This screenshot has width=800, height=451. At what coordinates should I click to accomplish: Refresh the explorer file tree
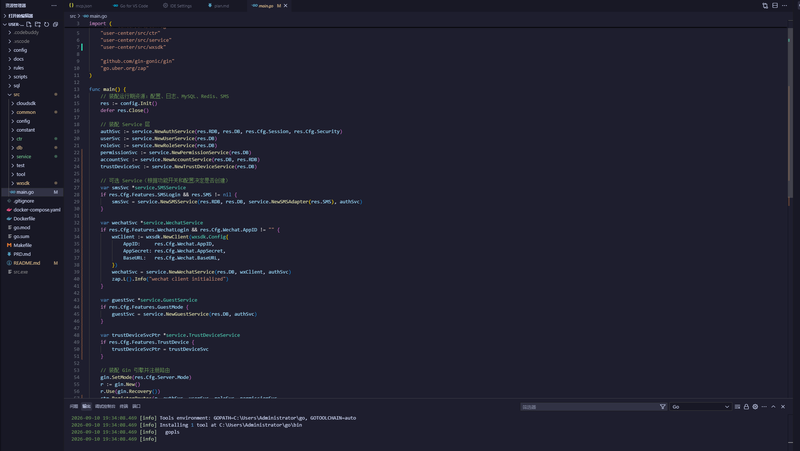pos(46,24)
